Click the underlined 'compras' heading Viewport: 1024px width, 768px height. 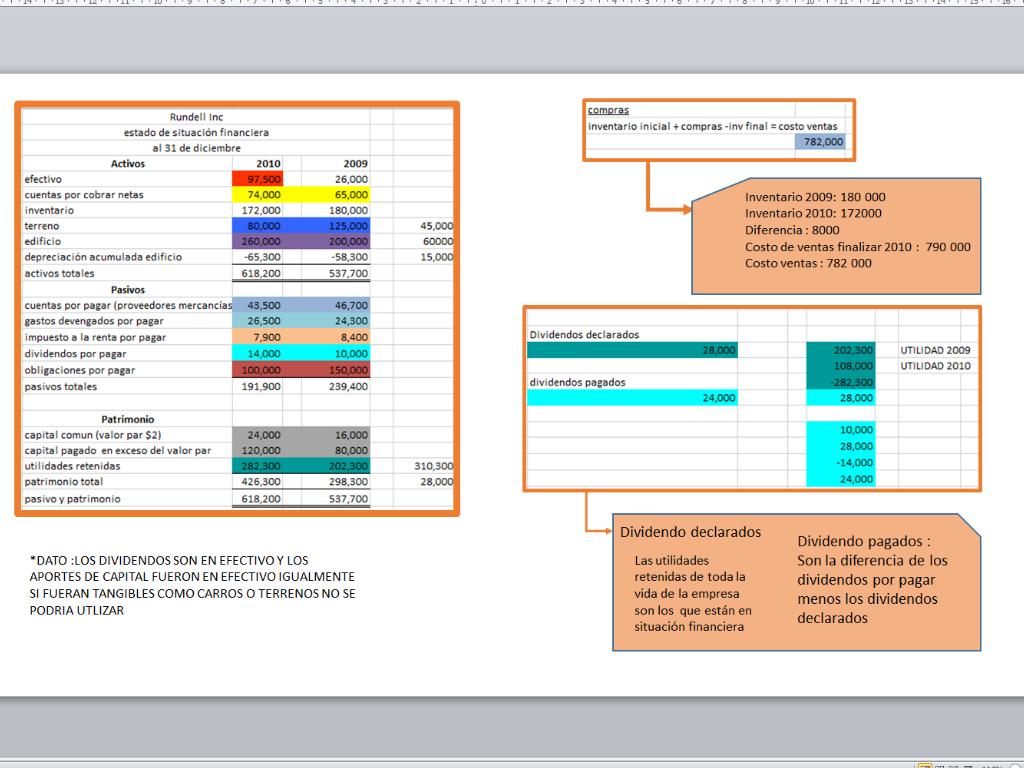click(x=608, y=110)
